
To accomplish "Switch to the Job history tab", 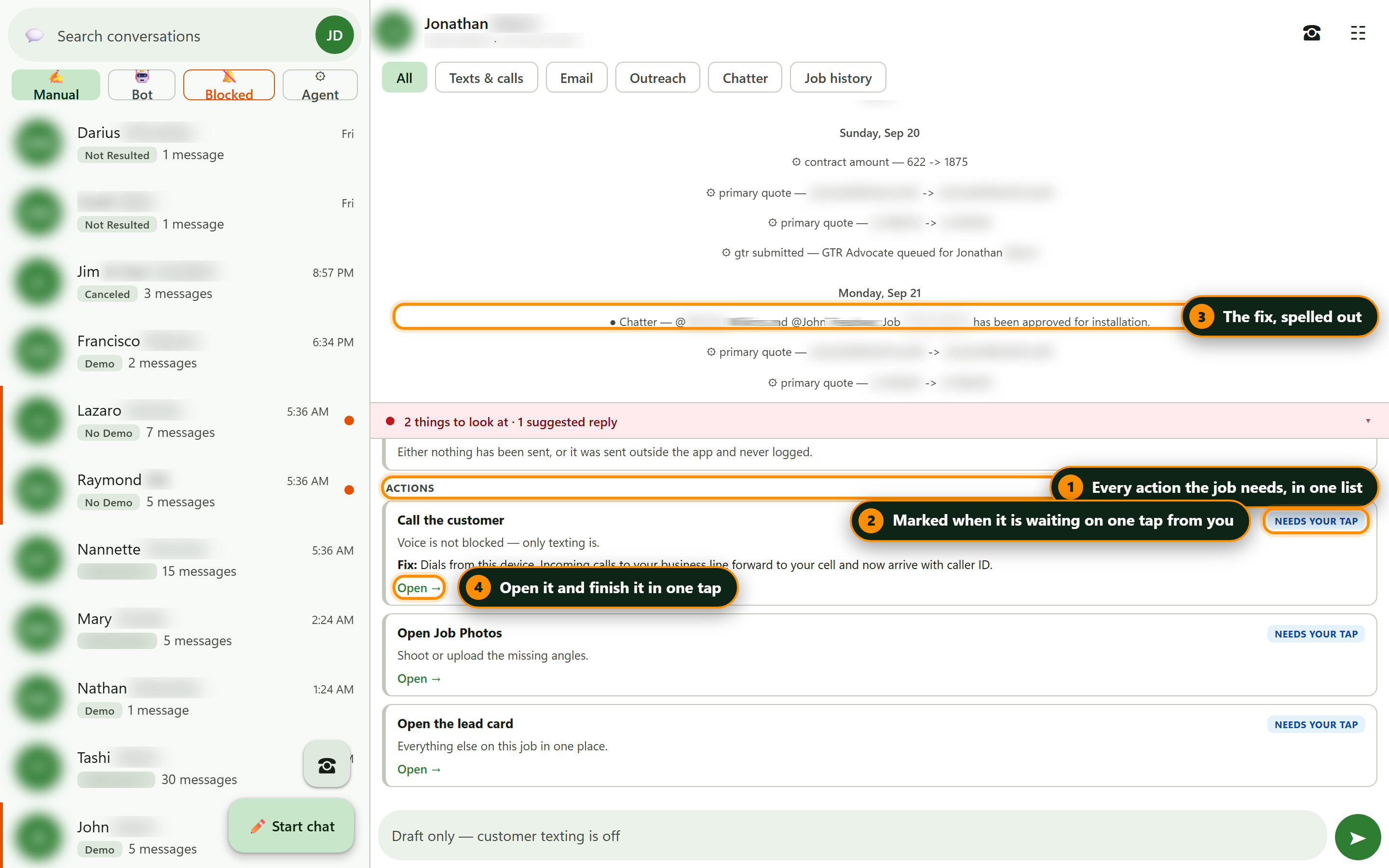I will click(x=837, y=78).
